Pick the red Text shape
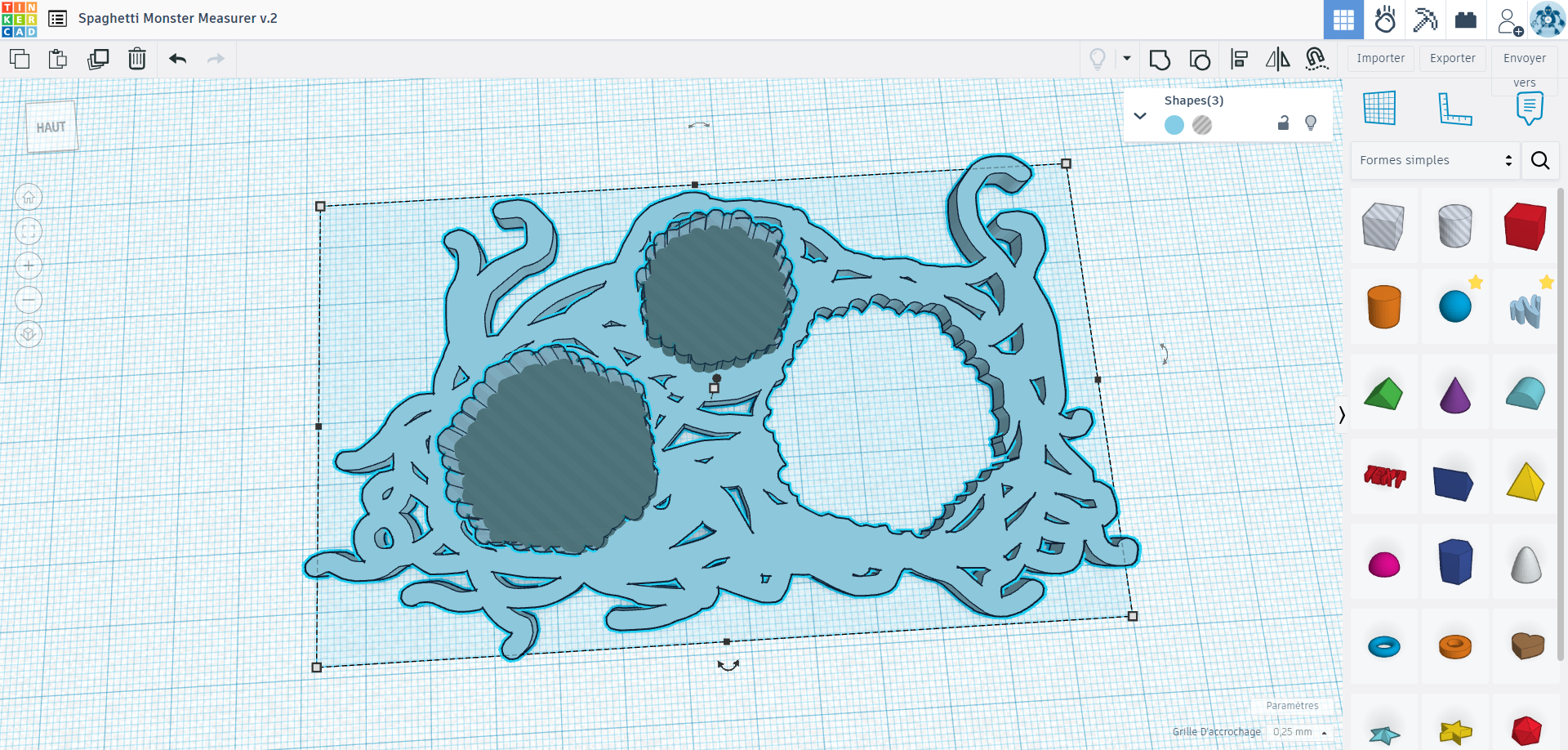The width and height of the screenshot is (1568, 750). pos(1383,476)
